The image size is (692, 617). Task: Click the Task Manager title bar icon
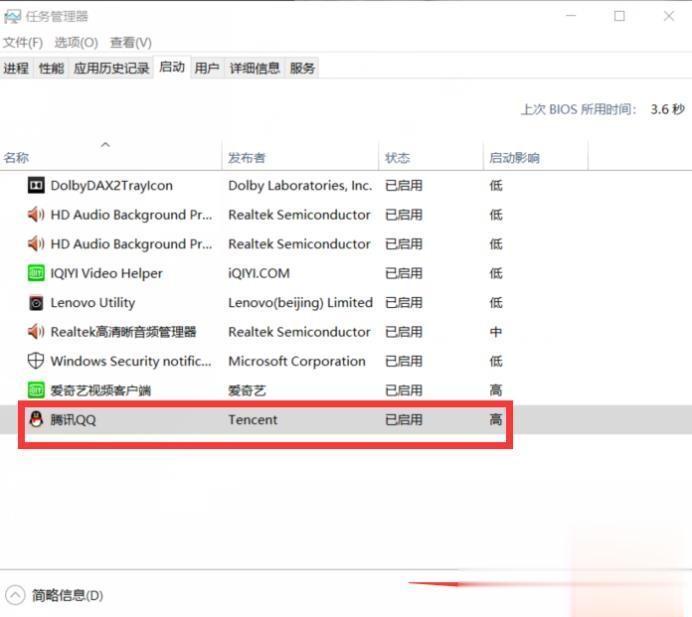12,17
